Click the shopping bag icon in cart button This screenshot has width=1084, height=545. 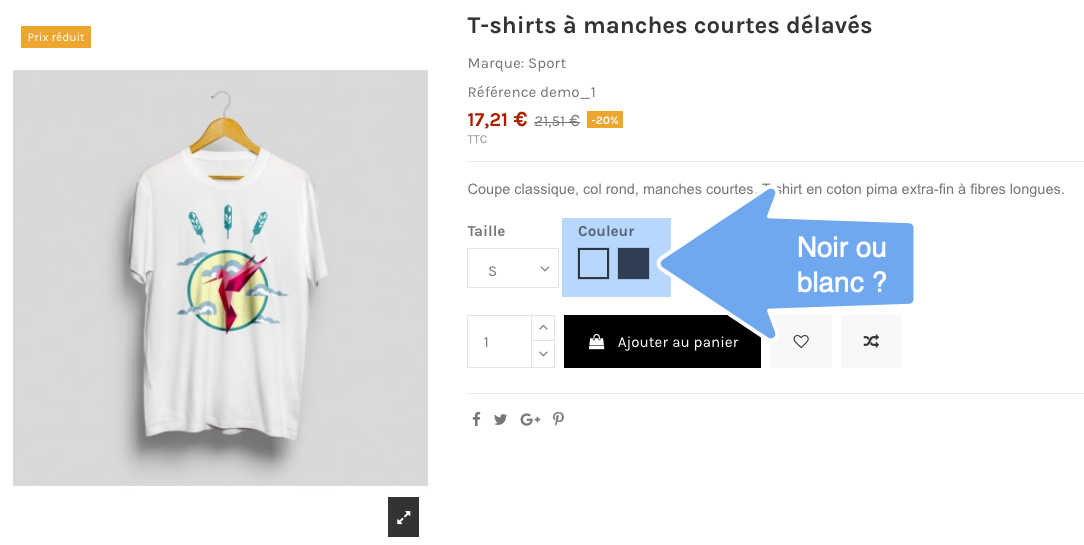[596, 342]
